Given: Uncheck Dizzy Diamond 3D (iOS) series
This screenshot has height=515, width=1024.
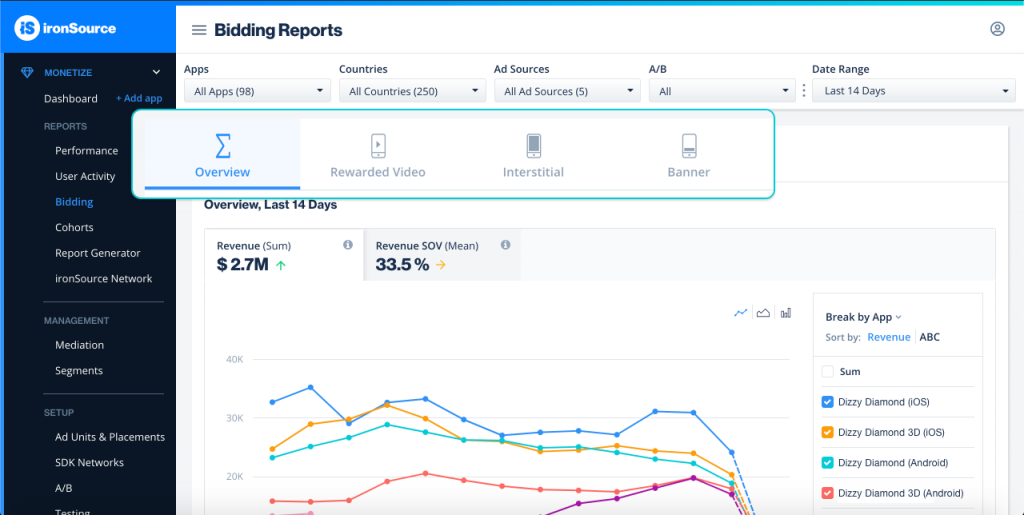Looking at the screenshot, I should click(x=827, y=432).
